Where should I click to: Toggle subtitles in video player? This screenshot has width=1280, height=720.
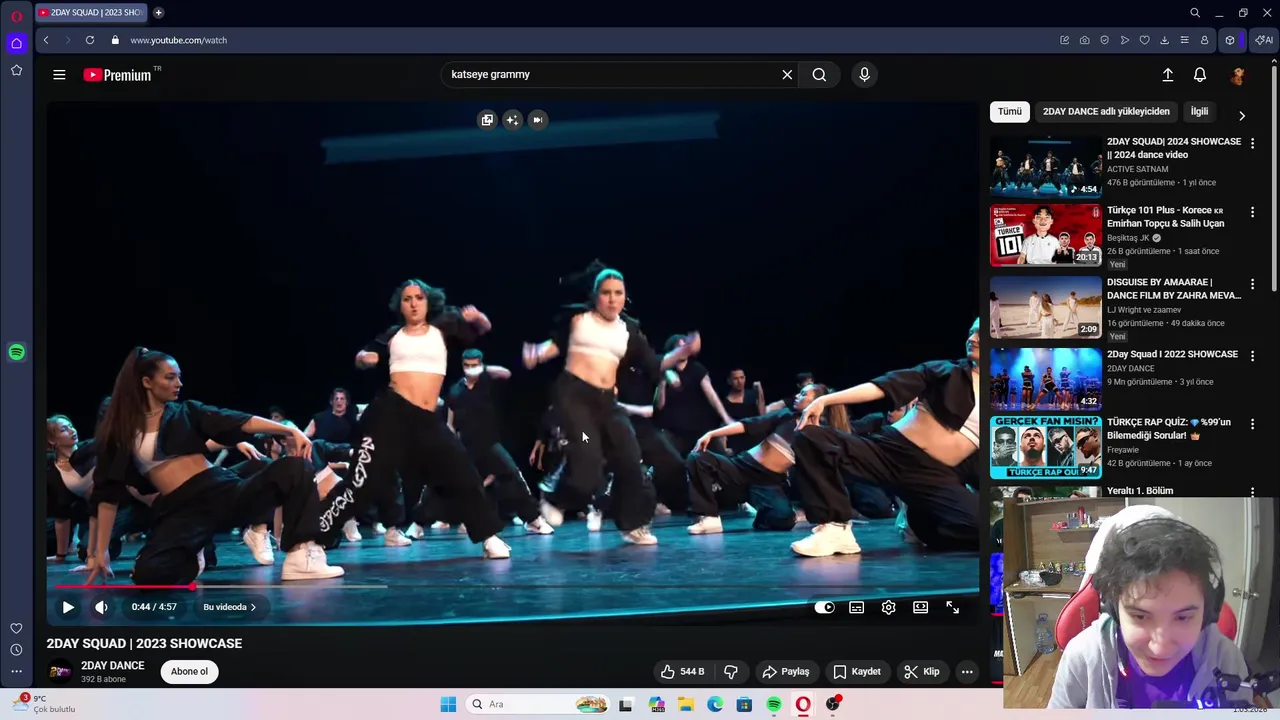[857, 607]
